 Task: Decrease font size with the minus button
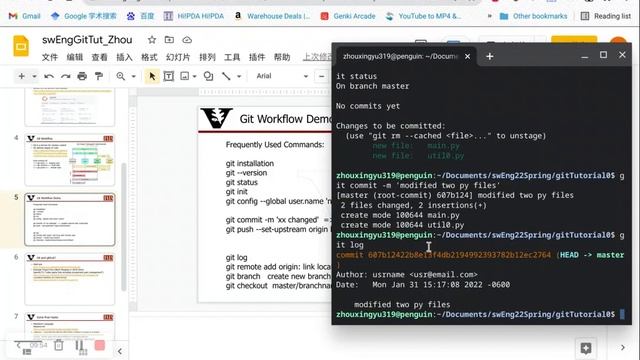click(322, 76)
